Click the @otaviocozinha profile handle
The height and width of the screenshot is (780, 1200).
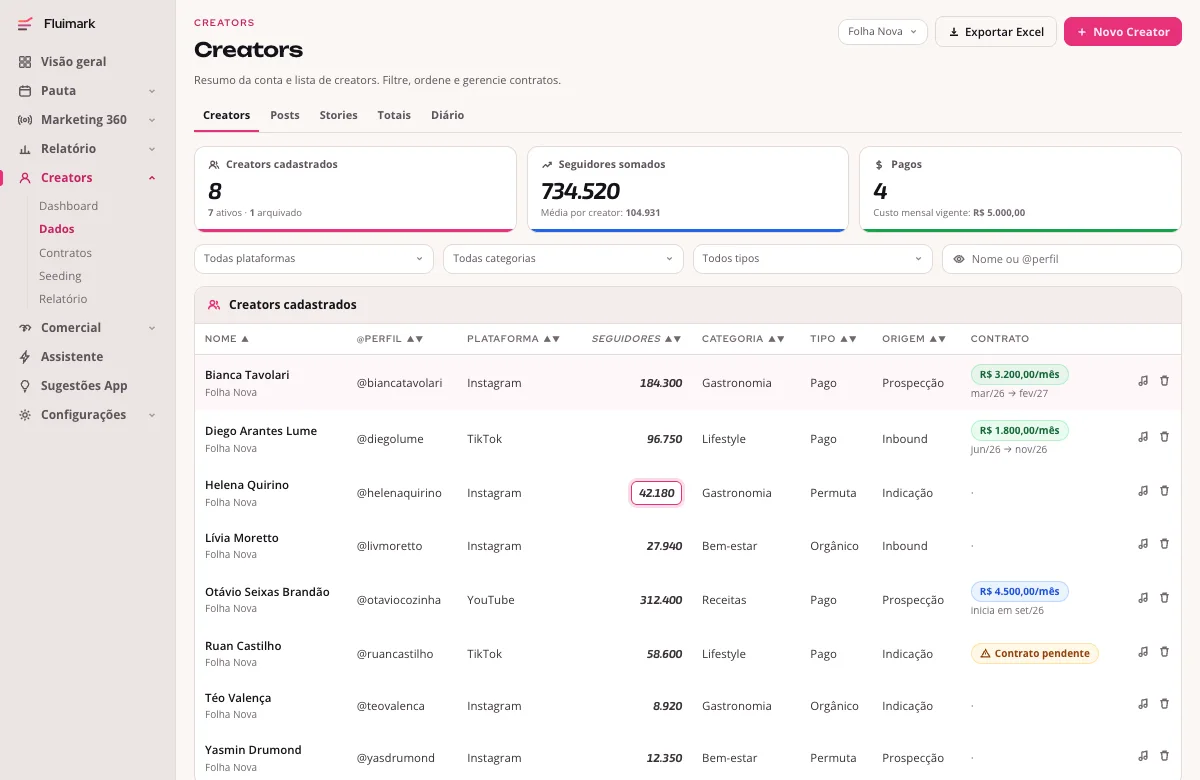pyautogui.click(x=399, y=600)
